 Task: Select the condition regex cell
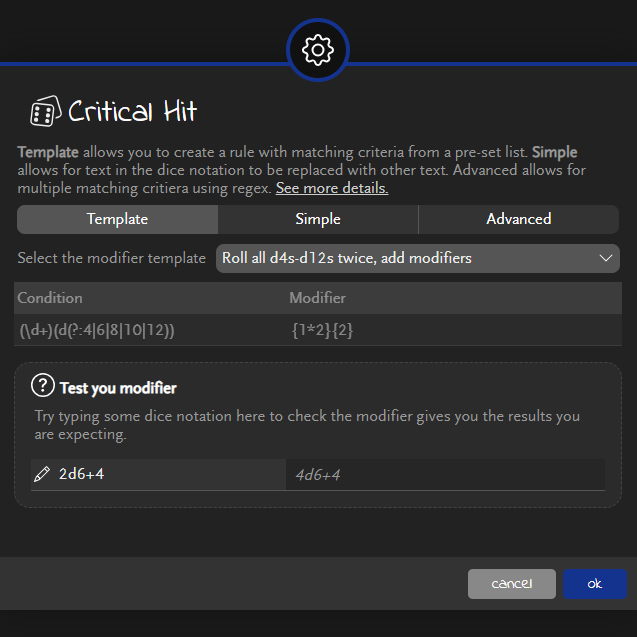click(x=96, y=331)
